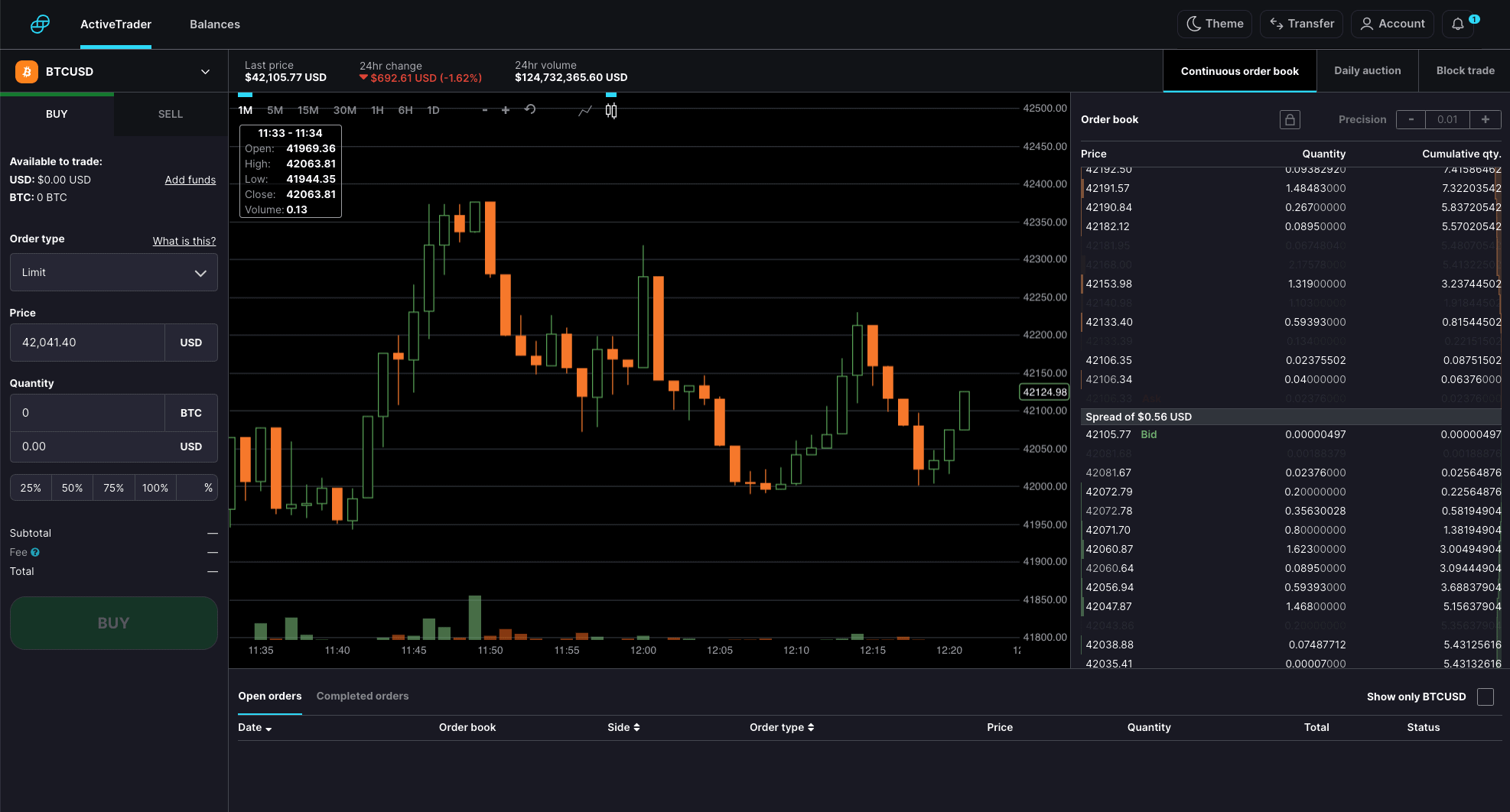Change sort order with the Side column arrows
The image size is (1510, 812).
(x=636, y=727)
